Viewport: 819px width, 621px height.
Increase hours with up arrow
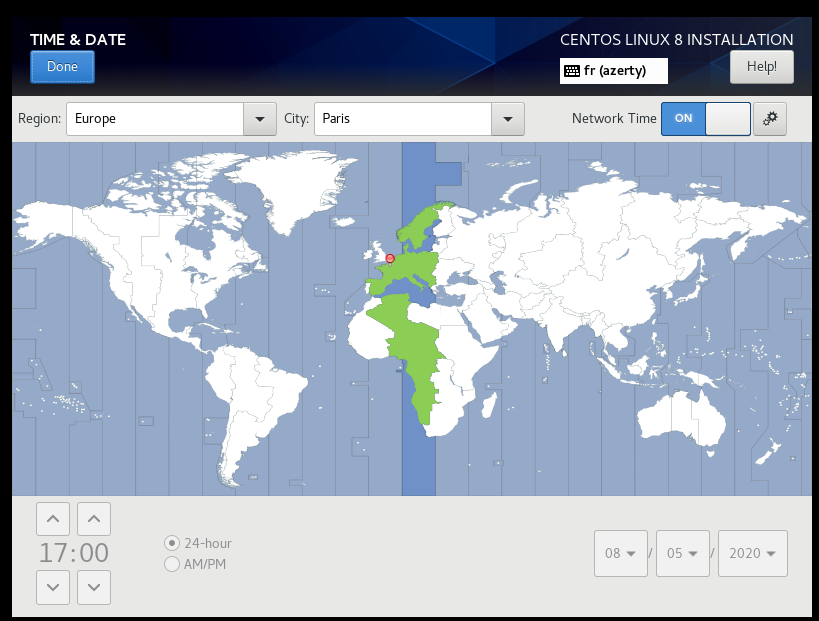point(53,519)
